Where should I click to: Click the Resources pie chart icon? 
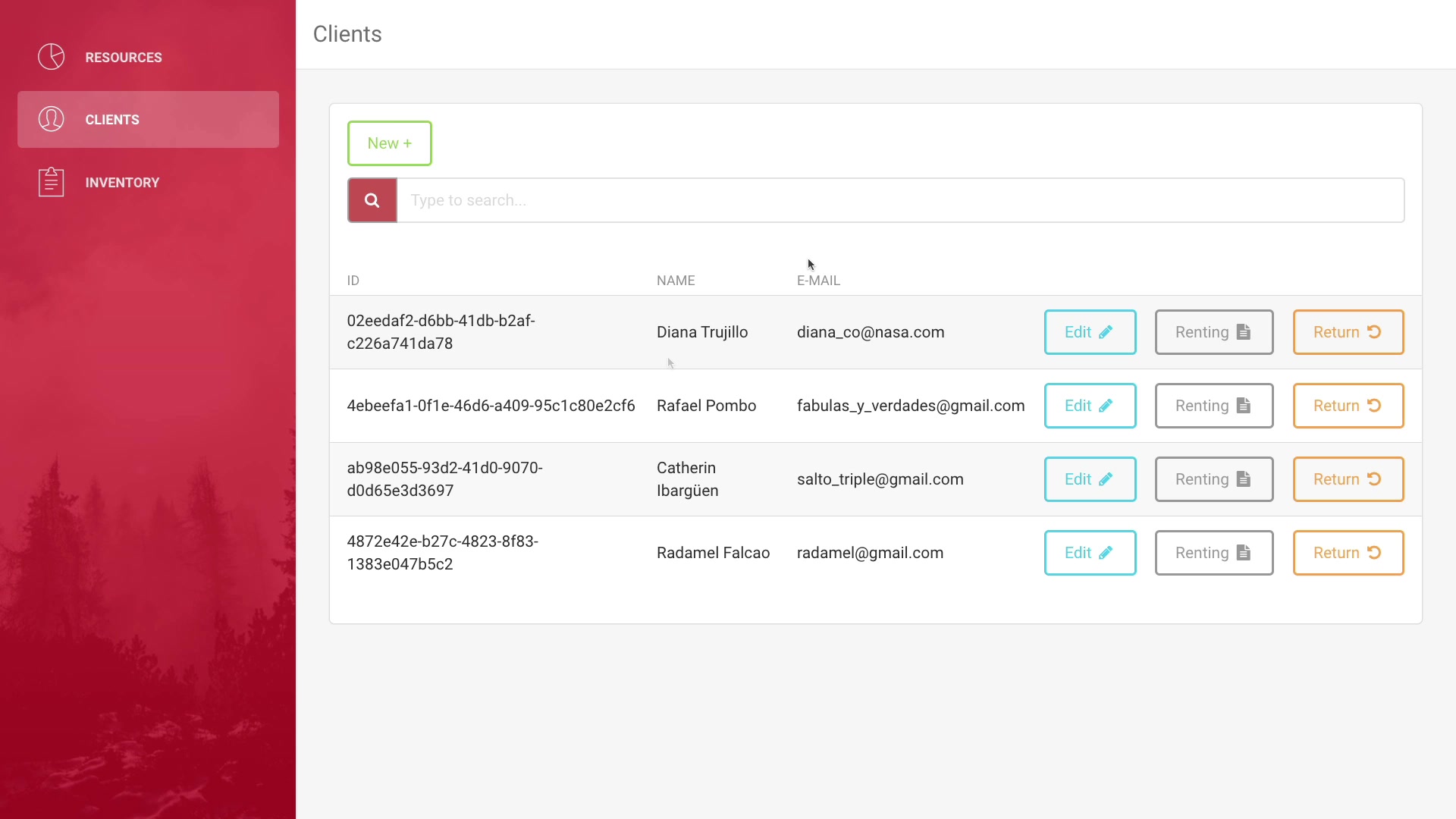[x=51, y=57]
